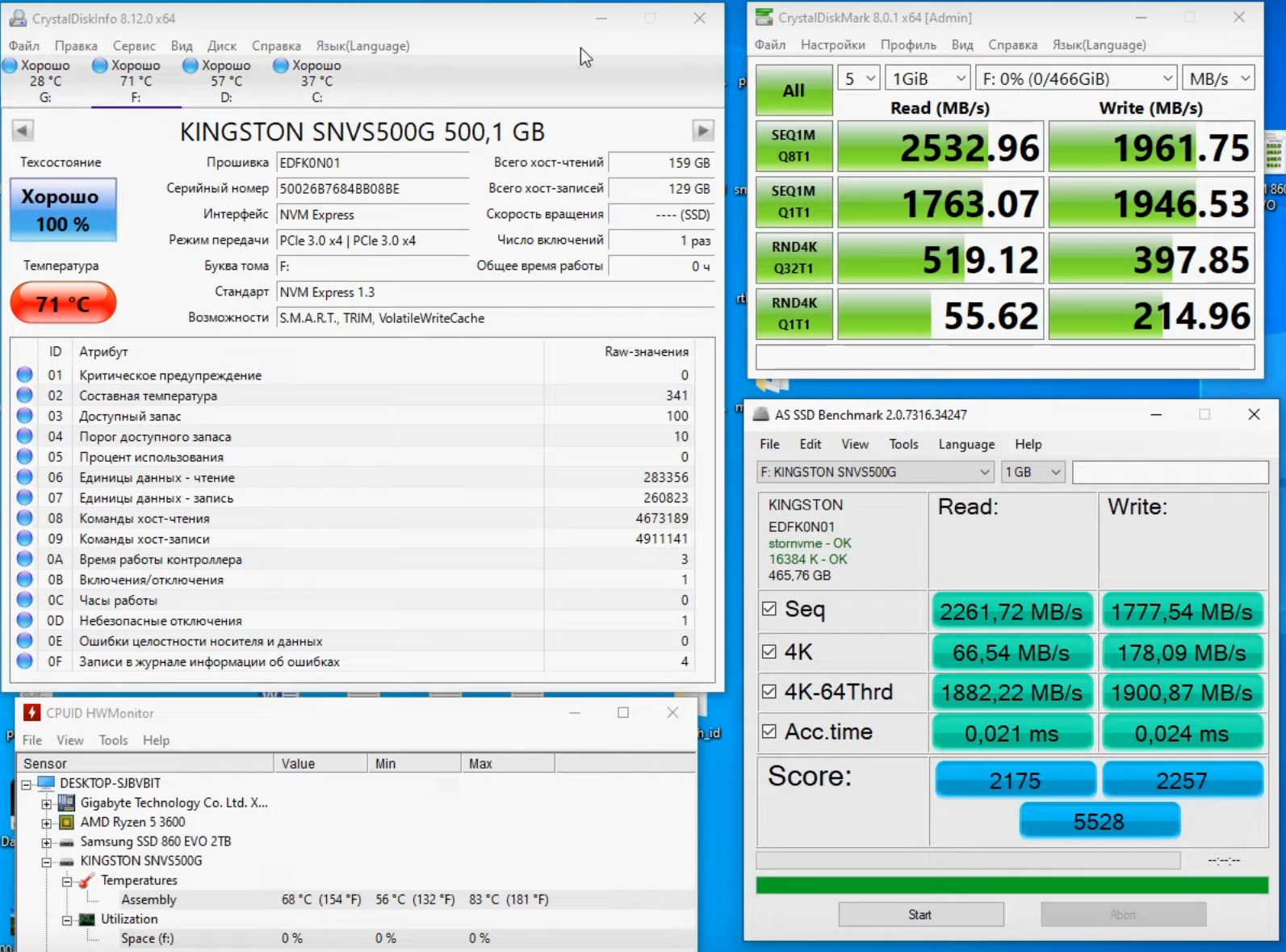The image size is (1286, 952).
Task: Click the KINGSTON SNVS500G drive icon in HWMonitor
Action: pyautogui.click(x=67, y=861)
